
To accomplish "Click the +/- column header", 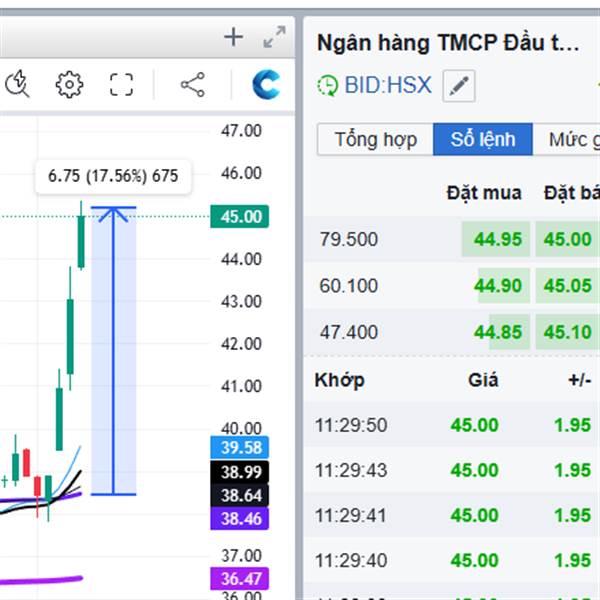I will (x=580, y=380).
